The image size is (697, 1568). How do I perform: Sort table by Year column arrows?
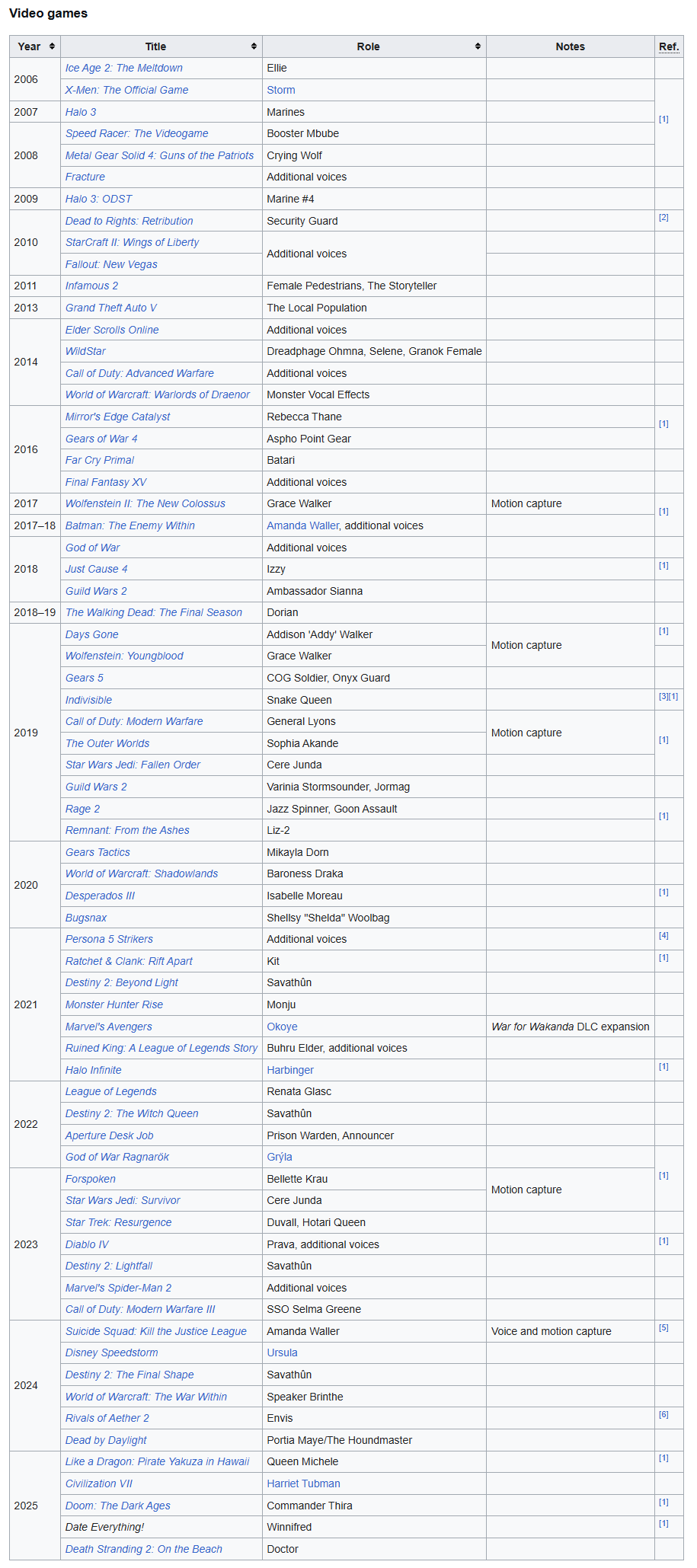tap(52, 46)
